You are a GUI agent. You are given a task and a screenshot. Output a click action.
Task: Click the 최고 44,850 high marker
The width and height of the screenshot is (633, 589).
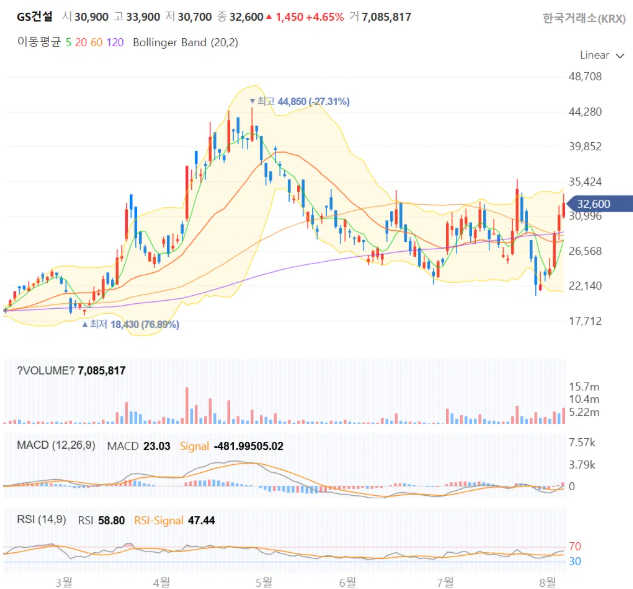click(x=299, y=101)
